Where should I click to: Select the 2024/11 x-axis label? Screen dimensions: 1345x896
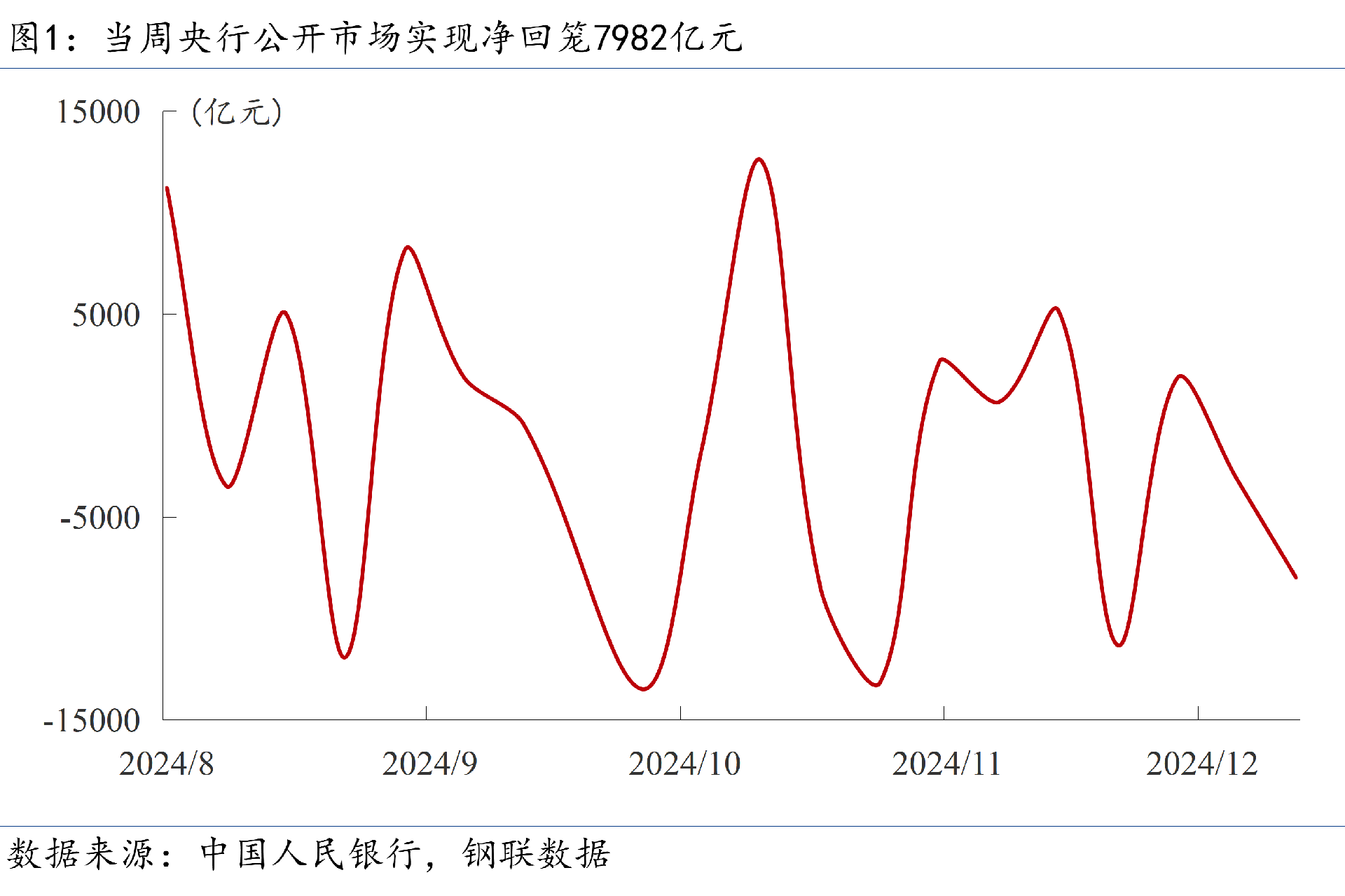[x=946, y=764]
